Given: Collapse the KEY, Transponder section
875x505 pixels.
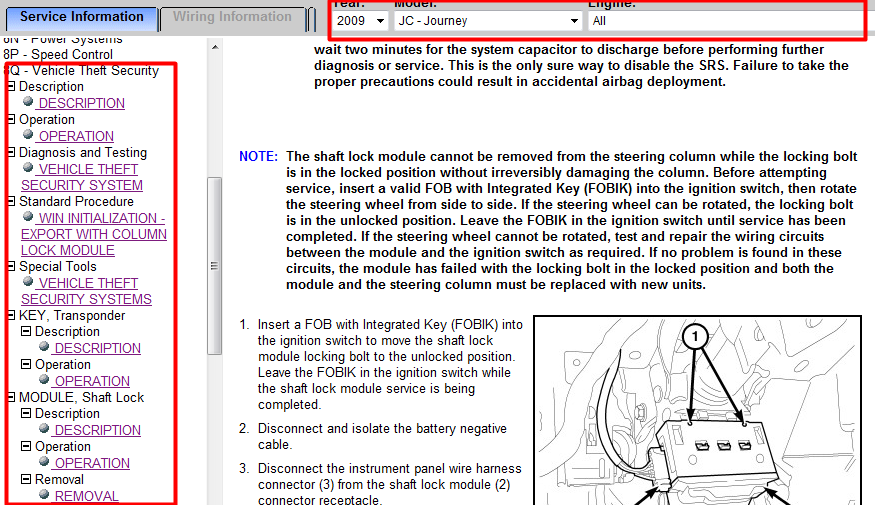Looking at the screenshot, I should (11, 315).
